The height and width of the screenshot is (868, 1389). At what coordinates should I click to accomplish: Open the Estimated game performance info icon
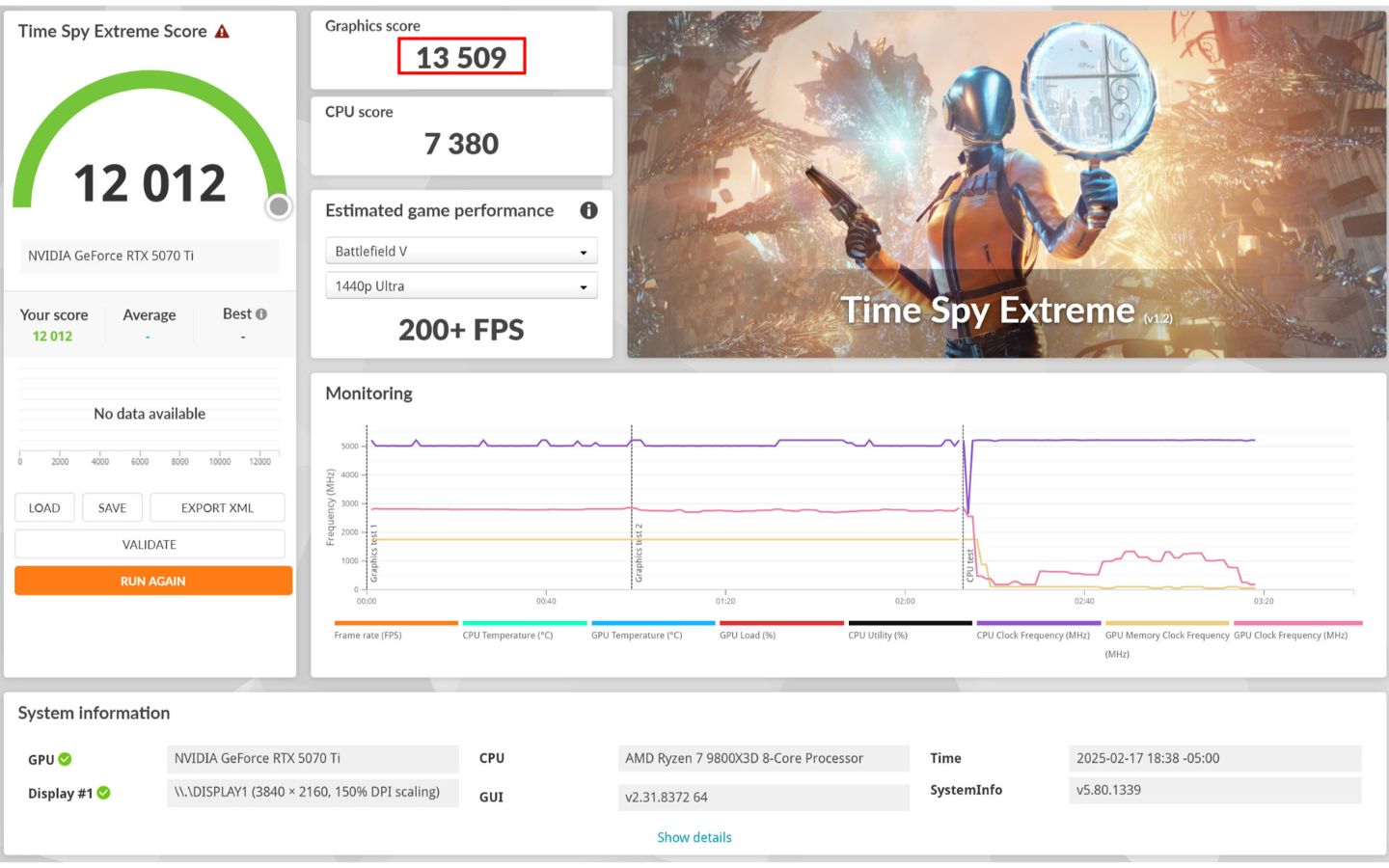click(x=588, y=210)
